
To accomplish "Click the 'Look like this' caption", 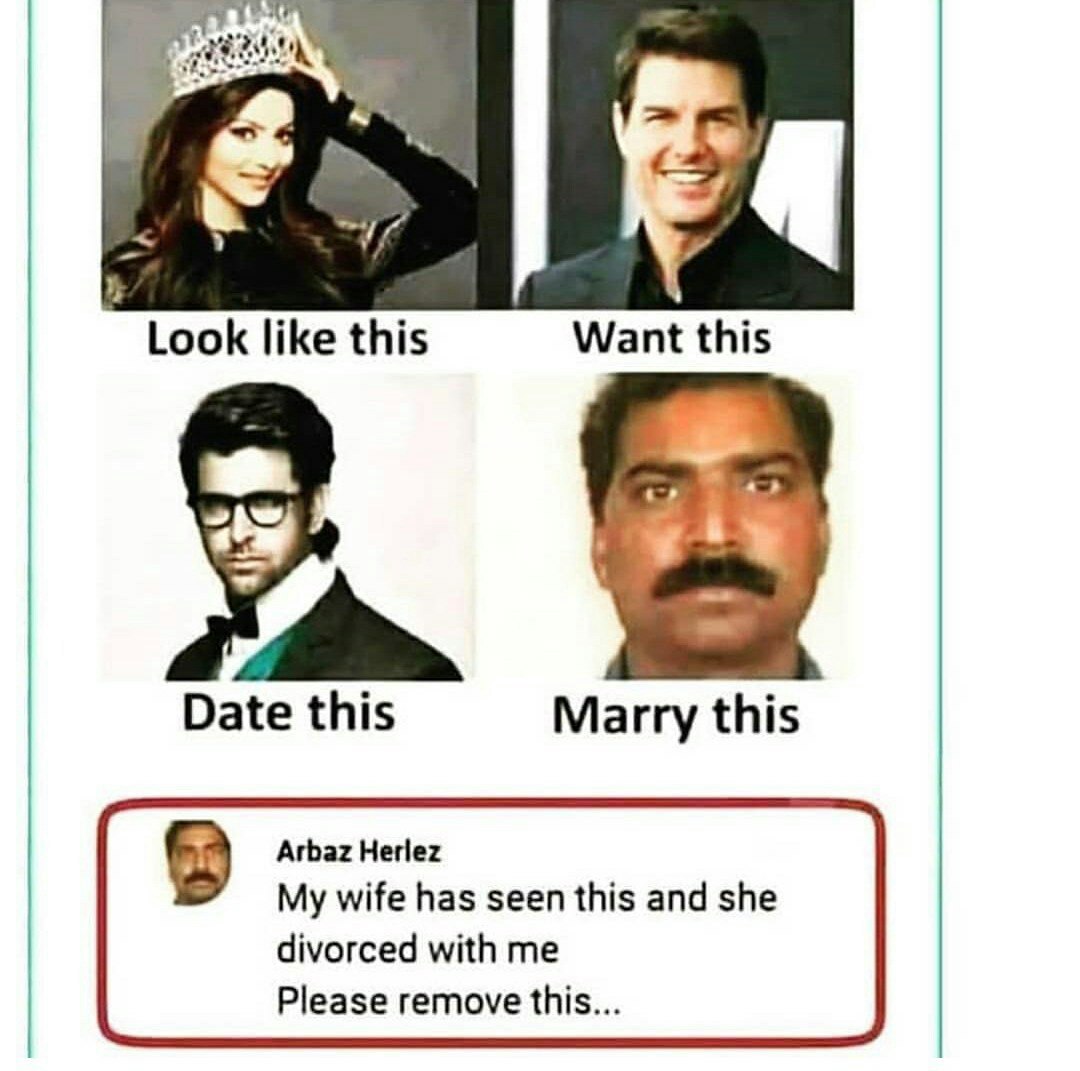I will click(287, 339).
